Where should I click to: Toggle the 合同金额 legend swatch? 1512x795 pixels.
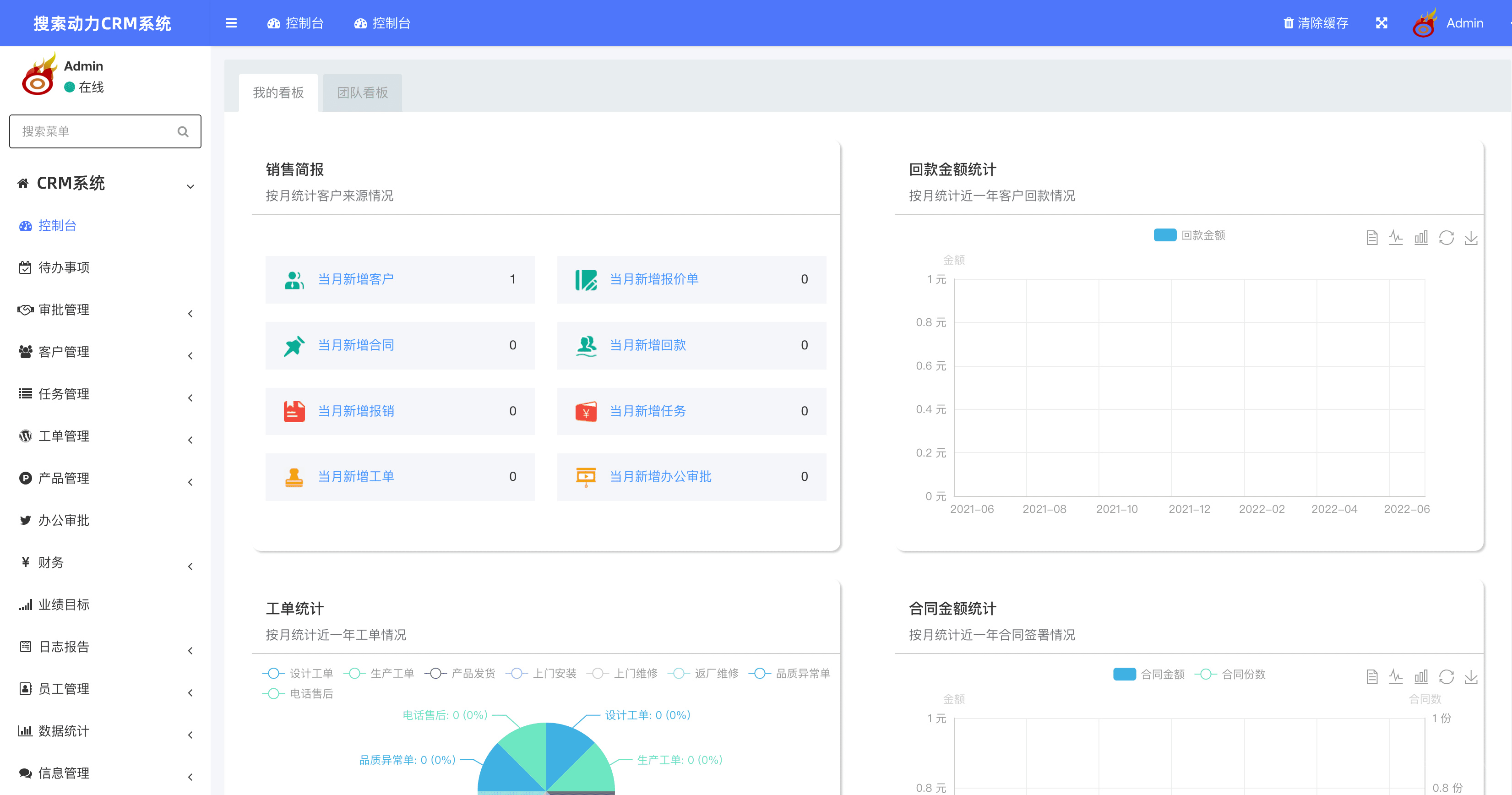click(1124, 674)
